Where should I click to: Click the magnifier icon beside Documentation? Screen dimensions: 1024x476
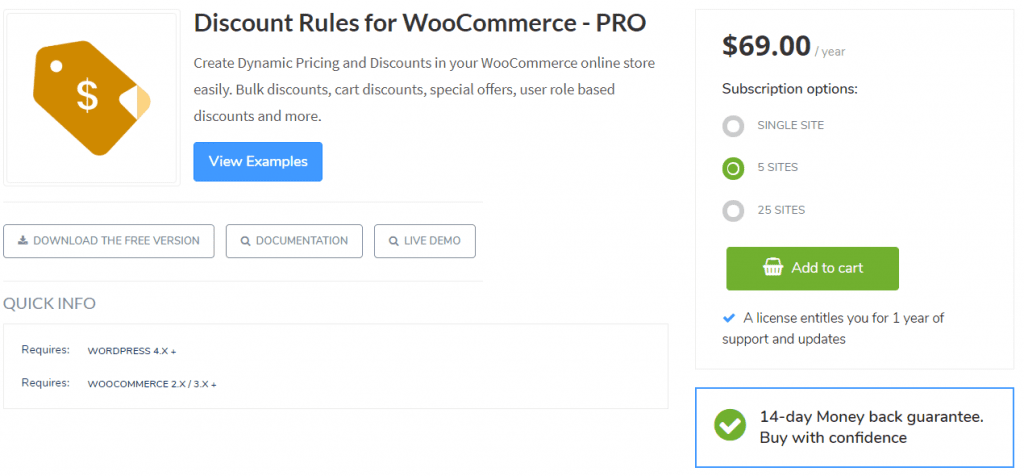click(x=244, y=241)
